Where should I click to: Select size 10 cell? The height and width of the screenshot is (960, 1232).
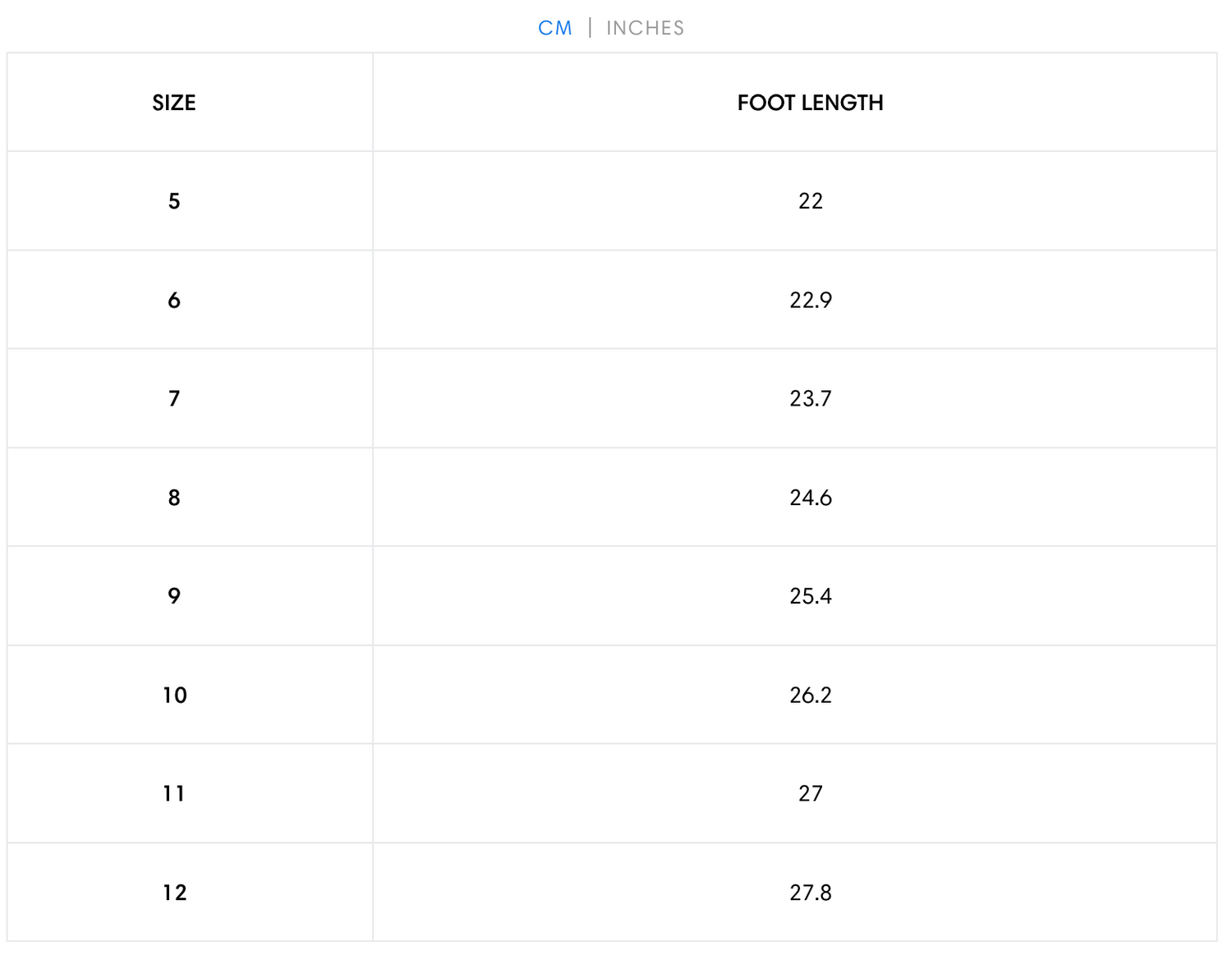pyautogui.click(x=175, y=695)
